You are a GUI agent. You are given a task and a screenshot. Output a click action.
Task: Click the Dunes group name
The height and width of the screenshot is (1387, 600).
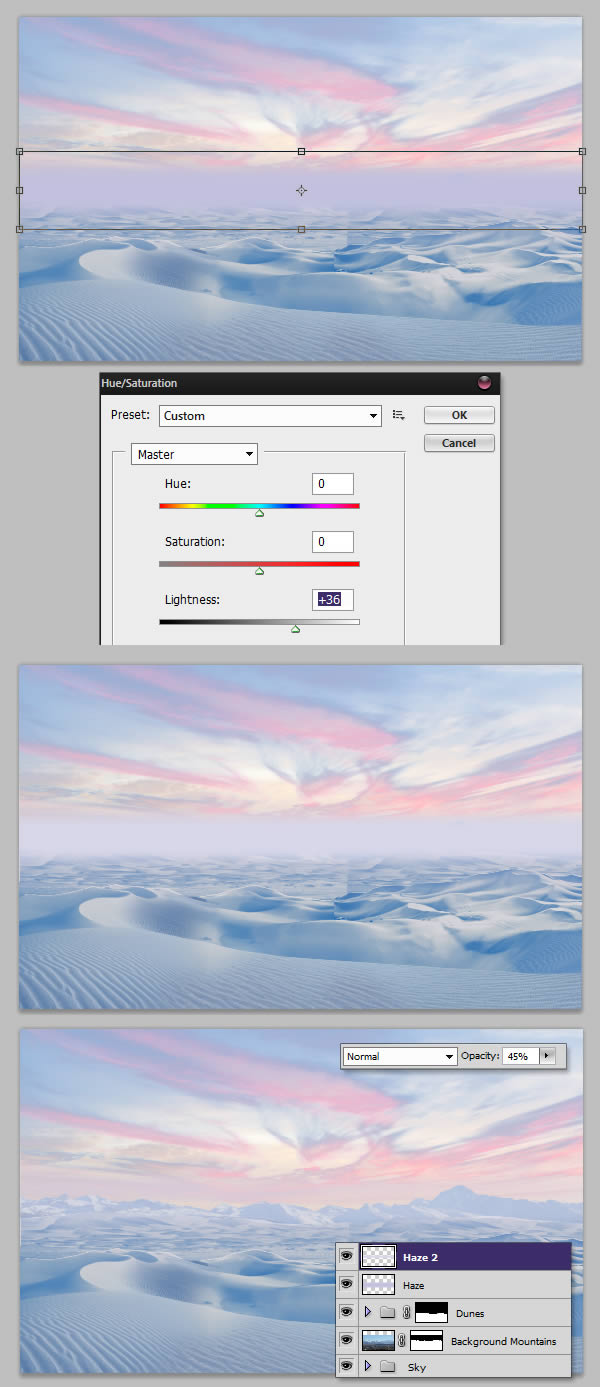(470, 1313)
